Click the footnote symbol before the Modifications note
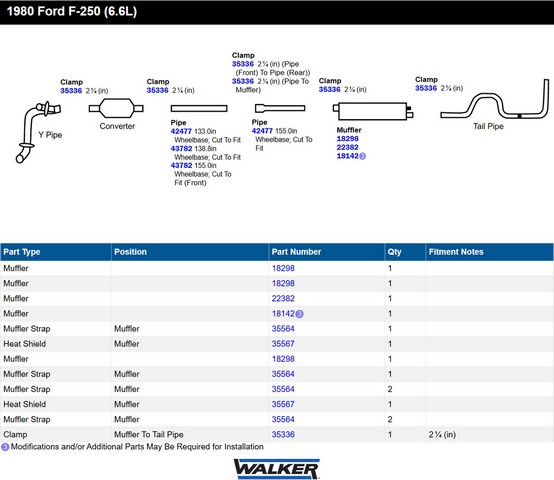The image size is (554, 480). (x=5, y=447)
